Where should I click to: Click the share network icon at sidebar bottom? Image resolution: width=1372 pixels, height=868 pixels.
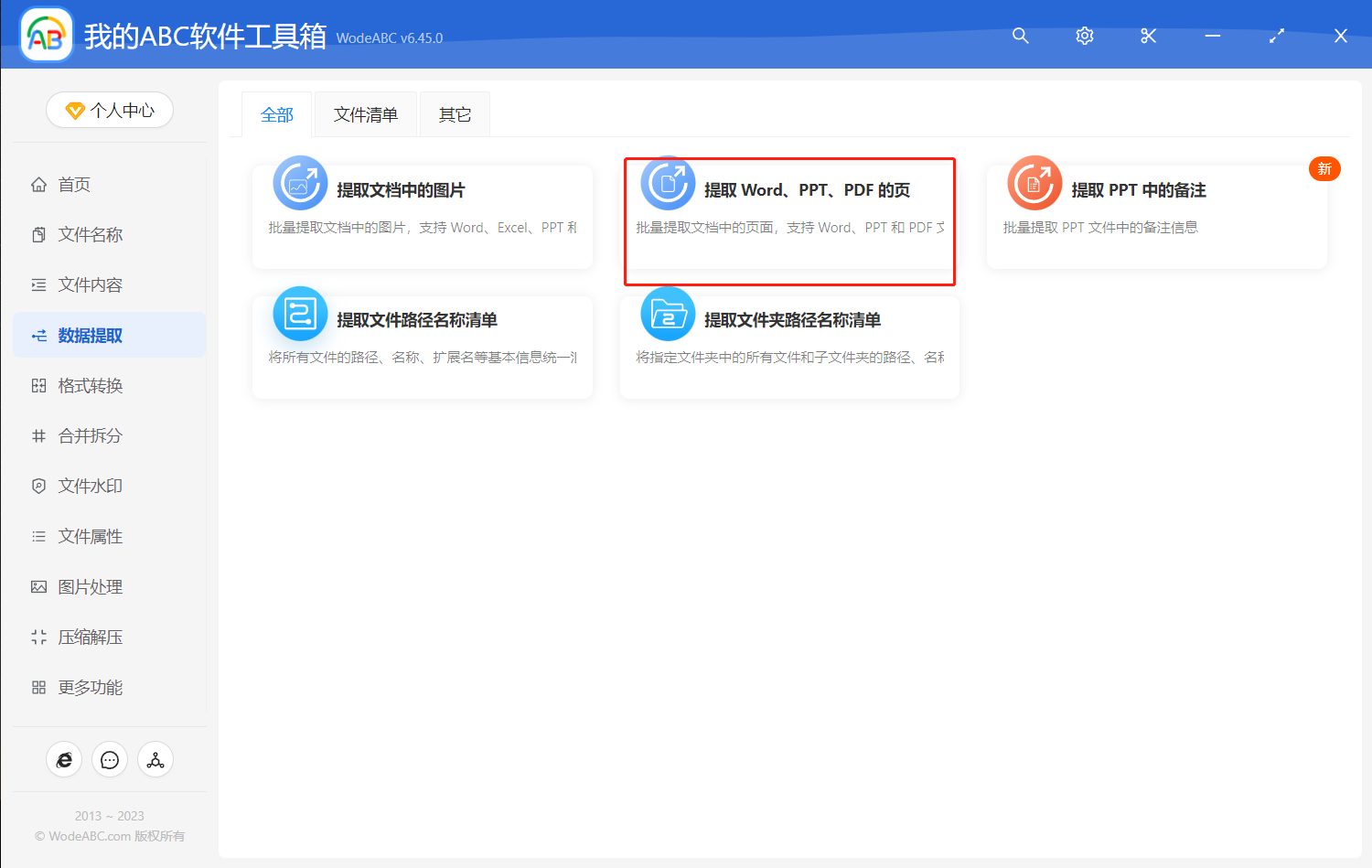click(155, 759)
